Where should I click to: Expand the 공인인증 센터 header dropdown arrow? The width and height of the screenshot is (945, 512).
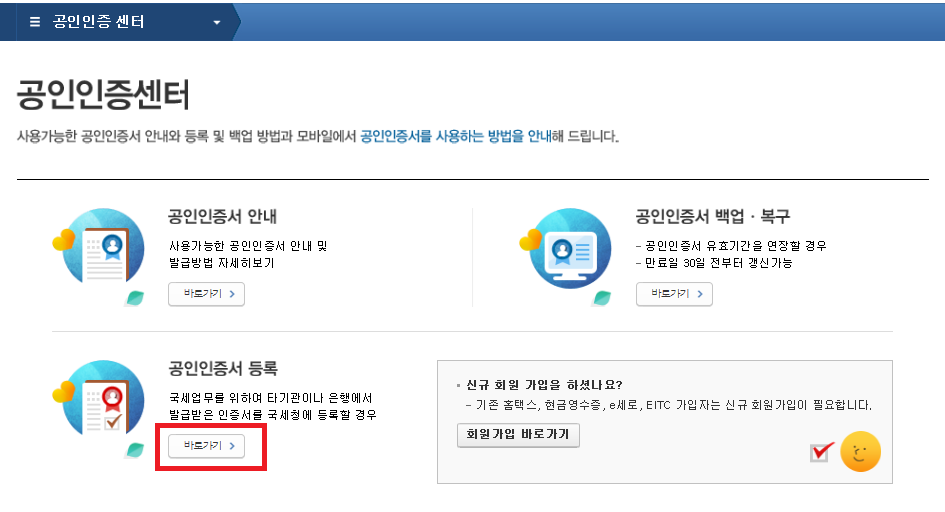217,22
